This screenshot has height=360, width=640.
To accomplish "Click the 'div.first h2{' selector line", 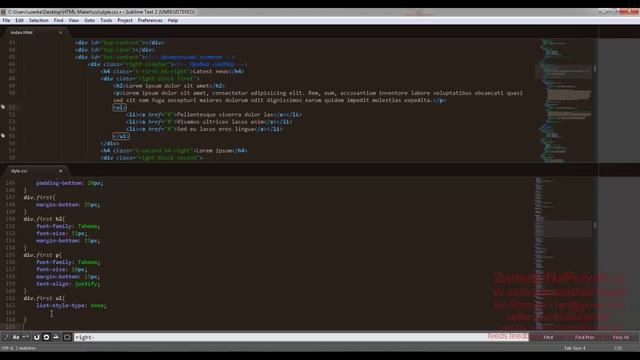I will coord(44,219).
